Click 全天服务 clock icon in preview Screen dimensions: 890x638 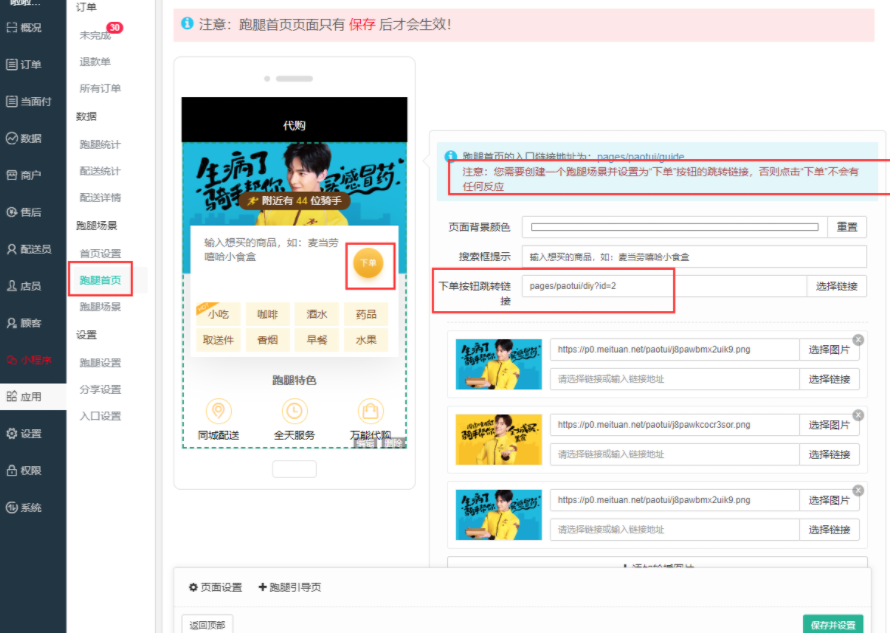click(x=294, y=410)
